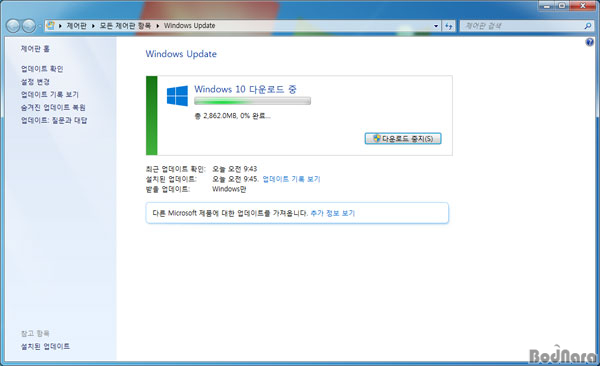Screen dimensions: 600x366
Task: Expand arrow before 제어판 in breadcrumb
Action: point(60,26)
